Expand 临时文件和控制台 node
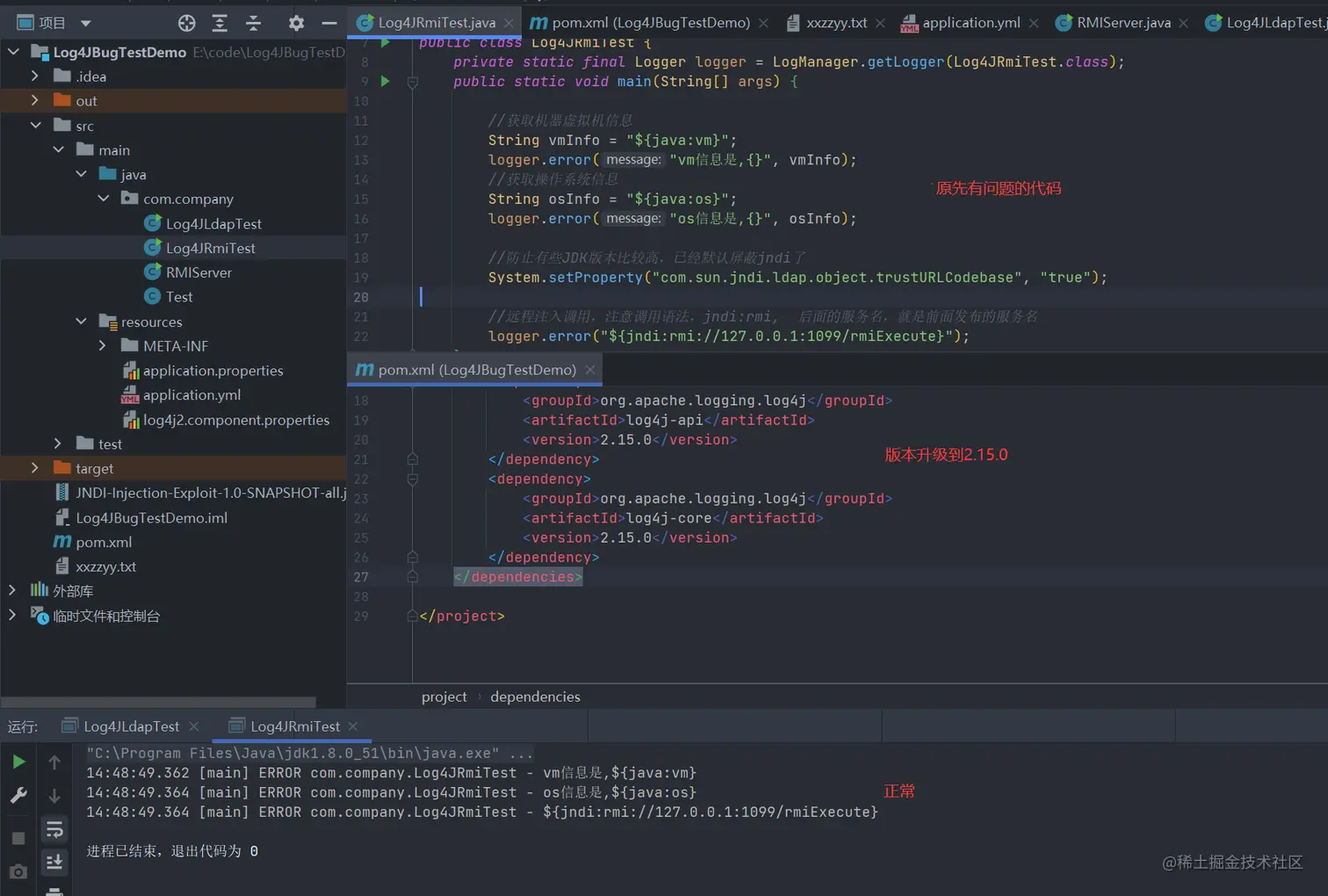 (12, 615)
